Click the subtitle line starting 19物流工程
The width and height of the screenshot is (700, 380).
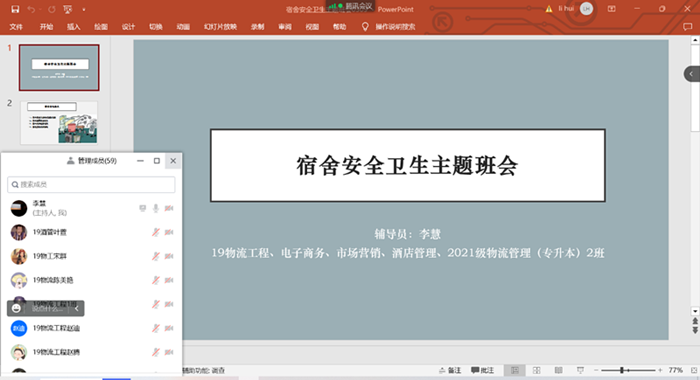point(408,253)
